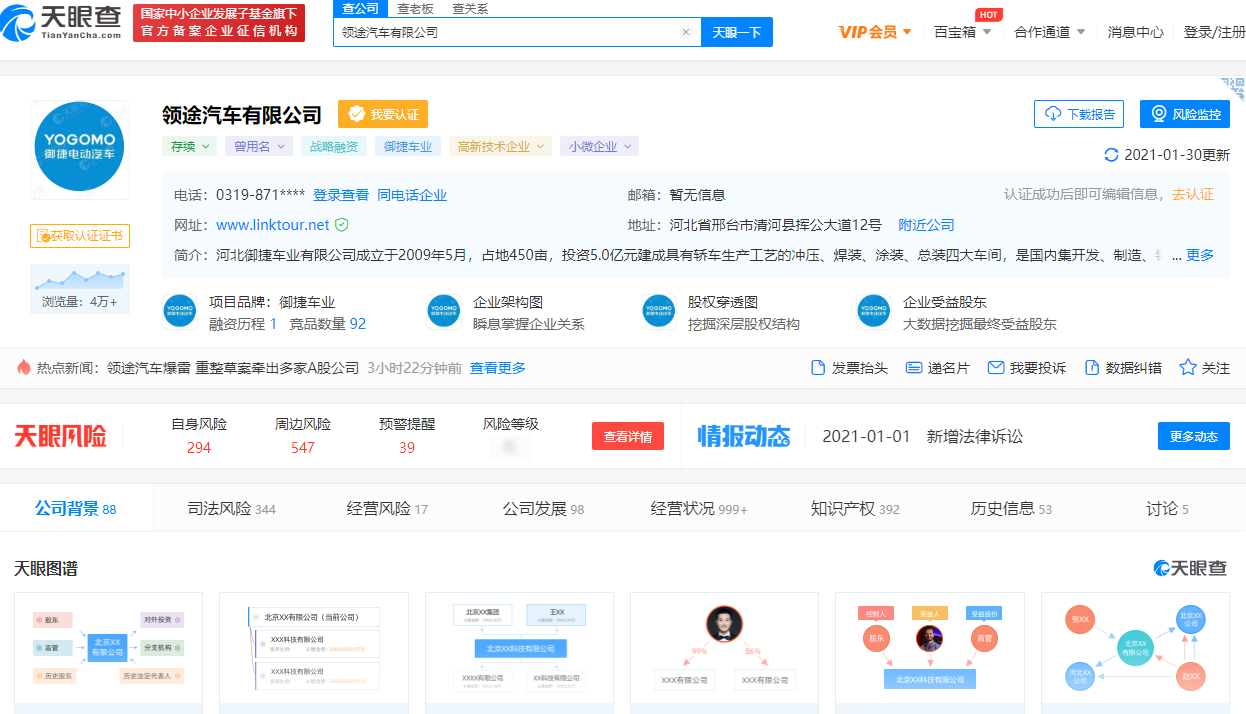Open the complaint (我要投诉) envelope icon
Viewport: 1246px width, 714px height.
coord(995,368)
